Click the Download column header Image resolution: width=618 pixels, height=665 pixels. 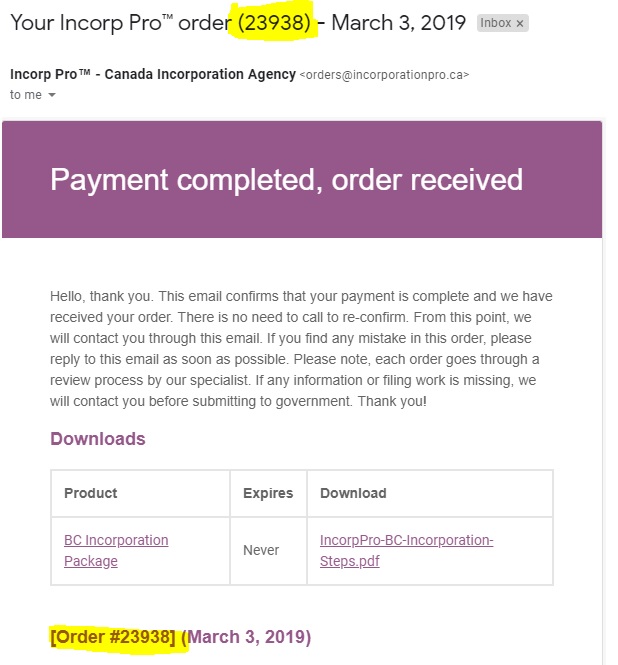point(353,493)
